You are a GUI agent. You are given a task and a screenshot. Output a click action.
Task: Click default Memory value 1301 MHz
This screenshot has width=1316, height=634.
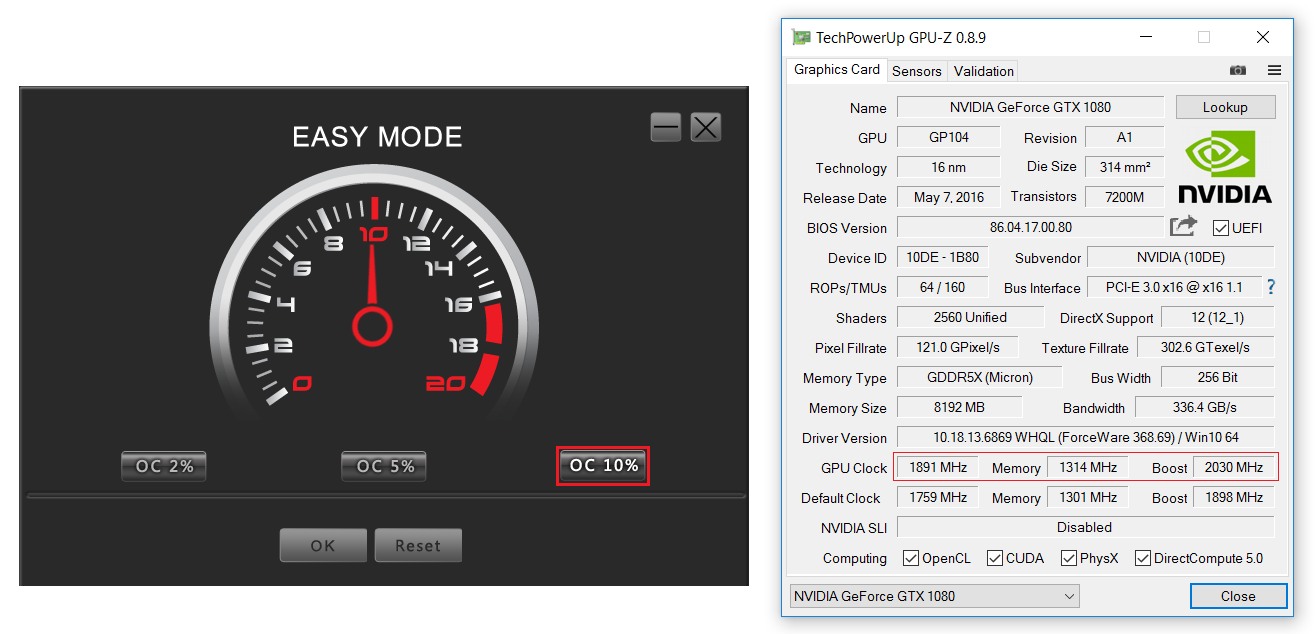click(1088, 497)
